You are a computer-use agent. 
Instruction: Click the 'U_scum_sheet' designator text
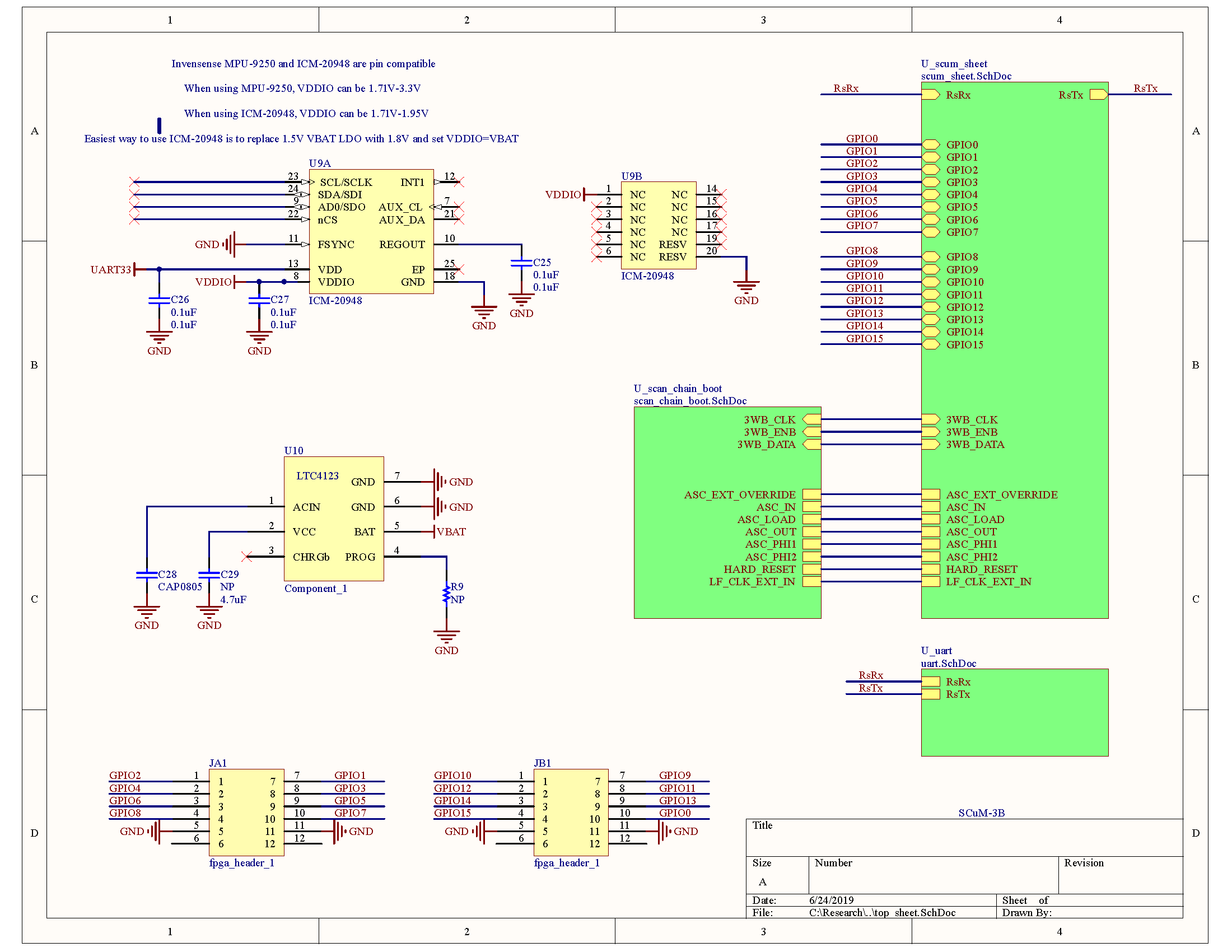[954, 64]
